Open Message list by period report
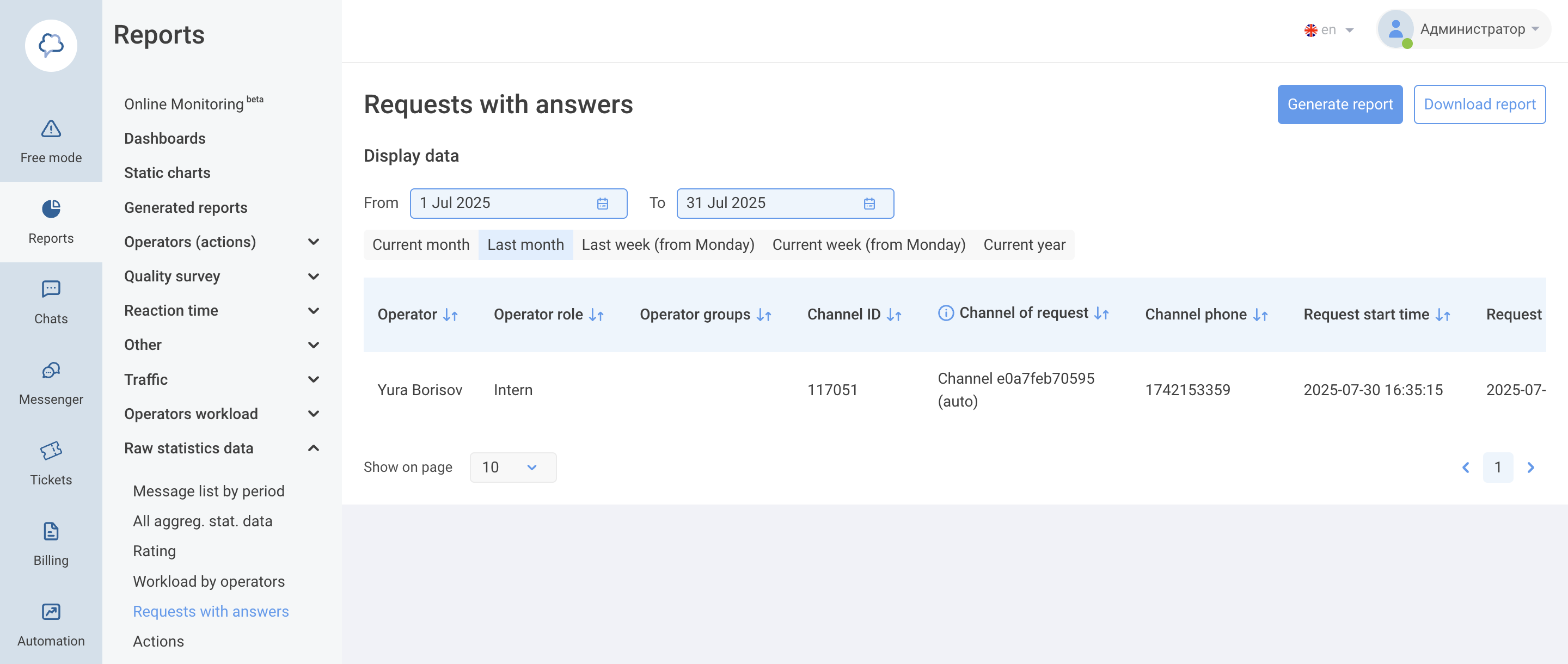The width and height of the screenshot is (1568, 664). [x=208, y=491]
